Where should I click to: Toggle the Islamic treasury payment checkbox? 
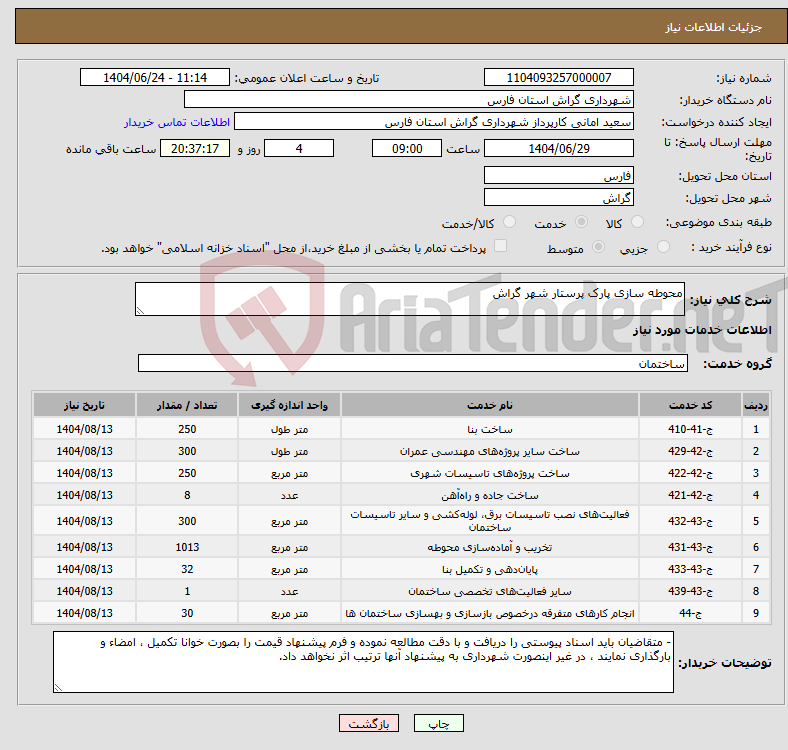501,246
